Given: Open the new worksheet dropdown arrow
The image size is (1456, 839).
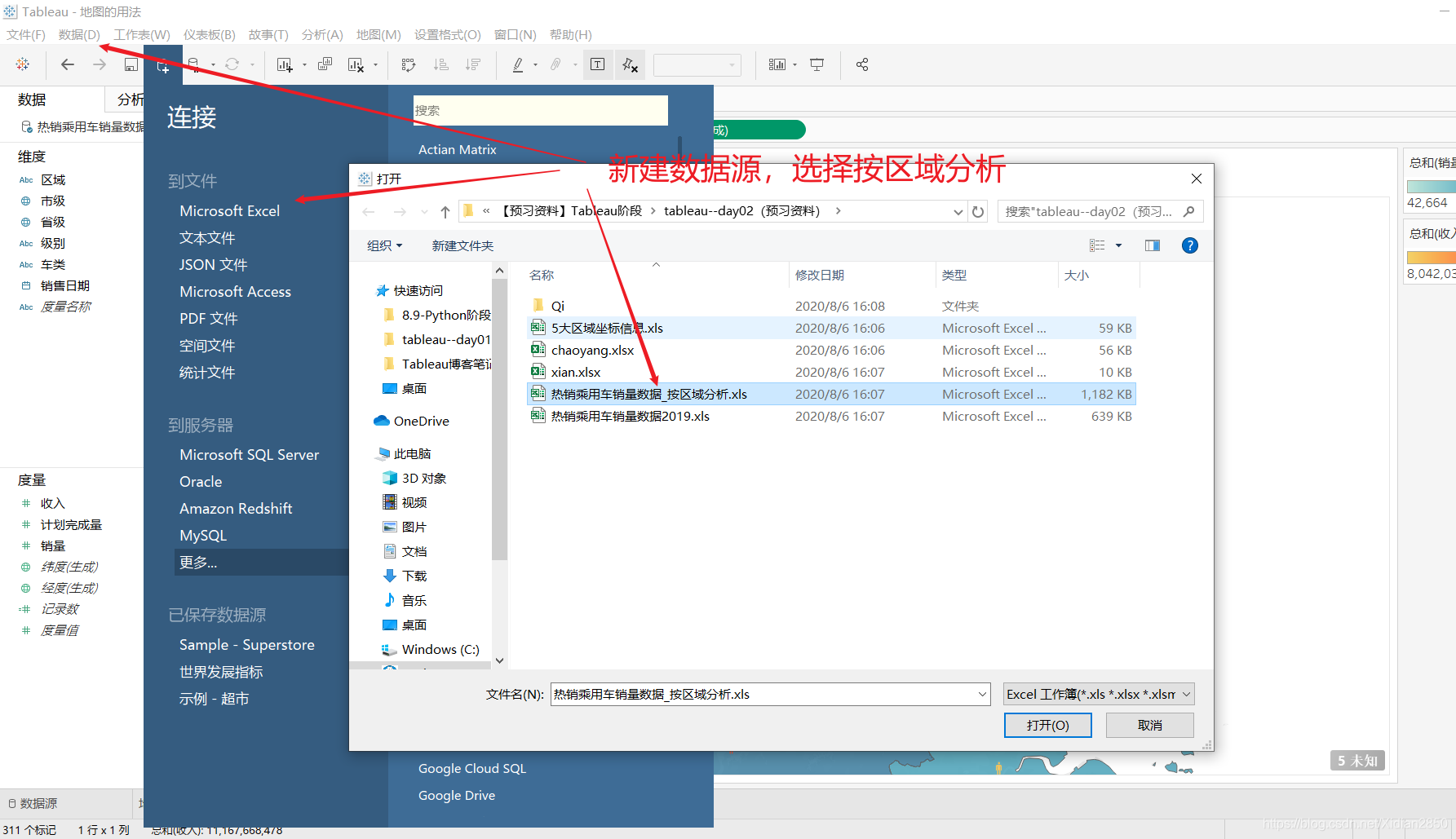Looking at the screenshot, I should (304, 65).
